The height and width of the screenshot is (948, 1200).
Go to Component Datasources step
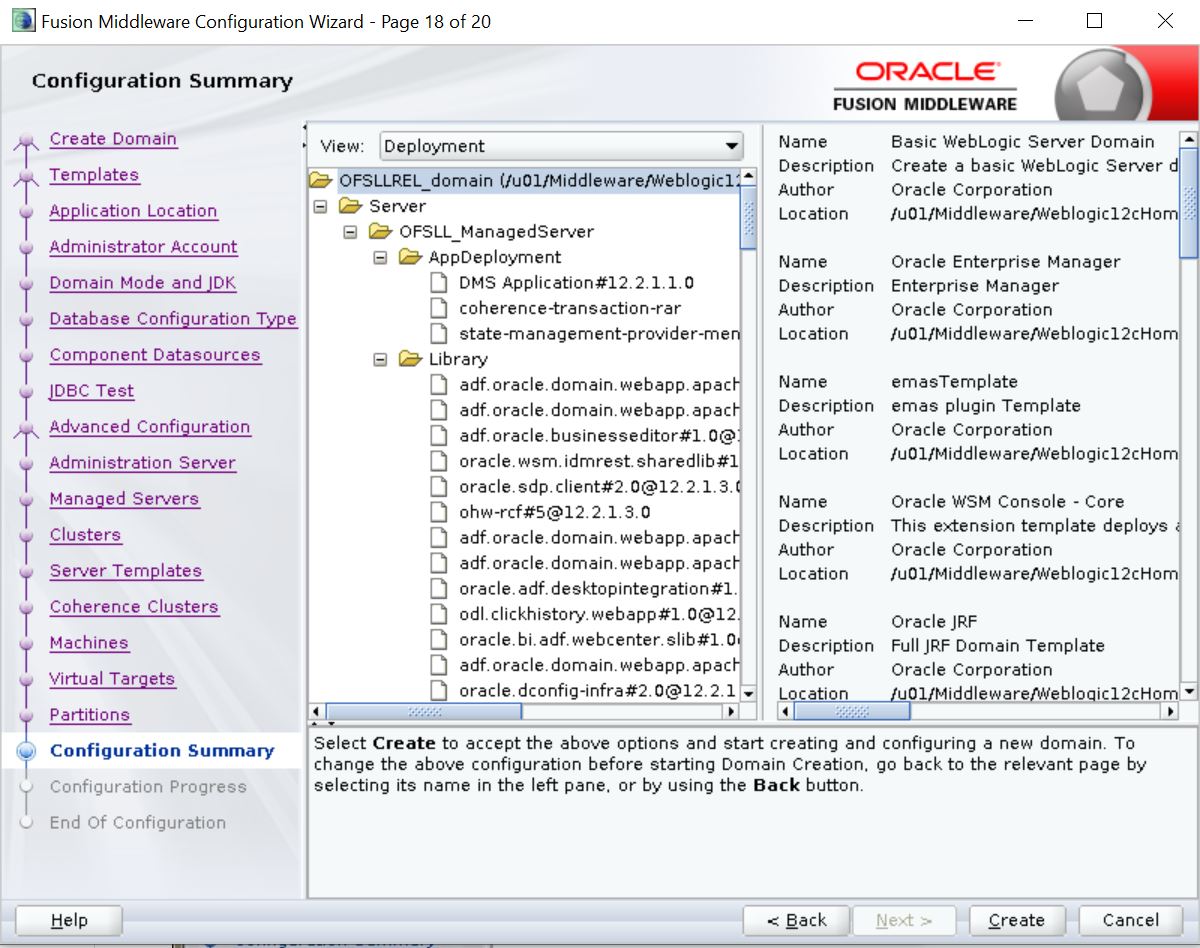point(155,355)
